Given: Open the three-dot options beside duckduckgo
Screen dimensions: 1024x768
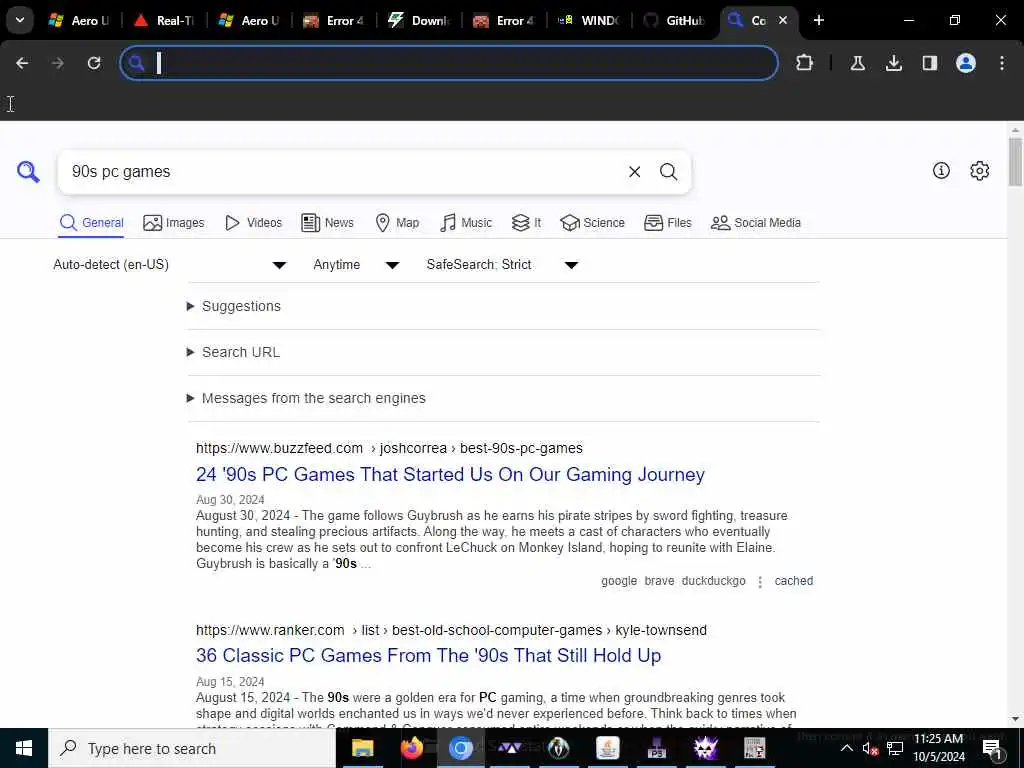Looking at the screenshot, I should tap(760, 581).
